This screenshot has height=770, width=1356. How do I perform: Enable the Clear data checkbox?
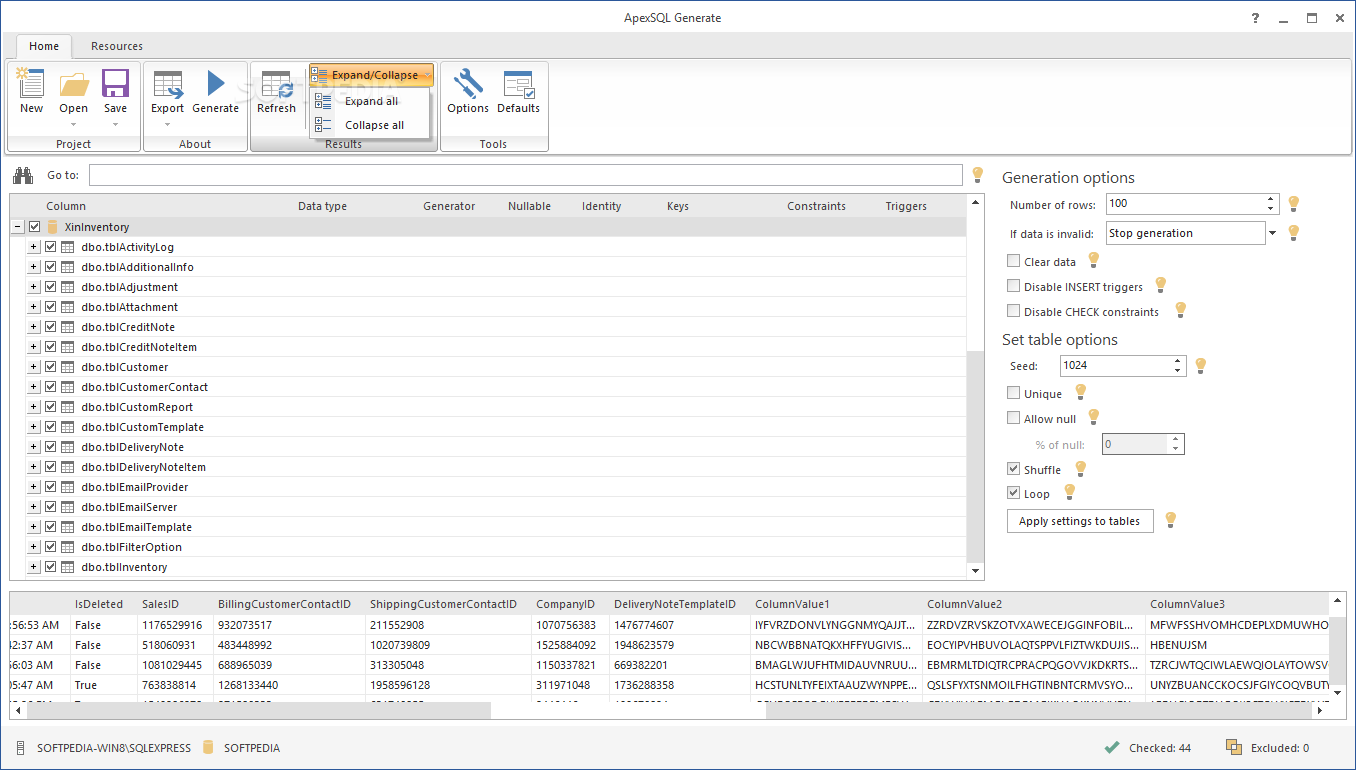coord(1014,261)
